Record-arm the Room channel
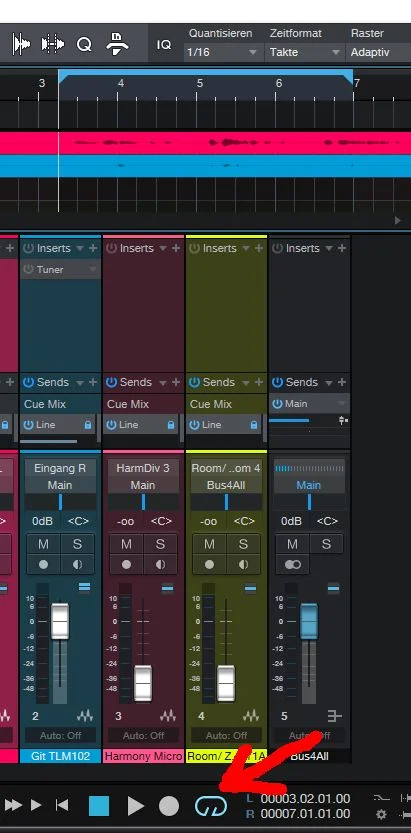 [209, 565]
